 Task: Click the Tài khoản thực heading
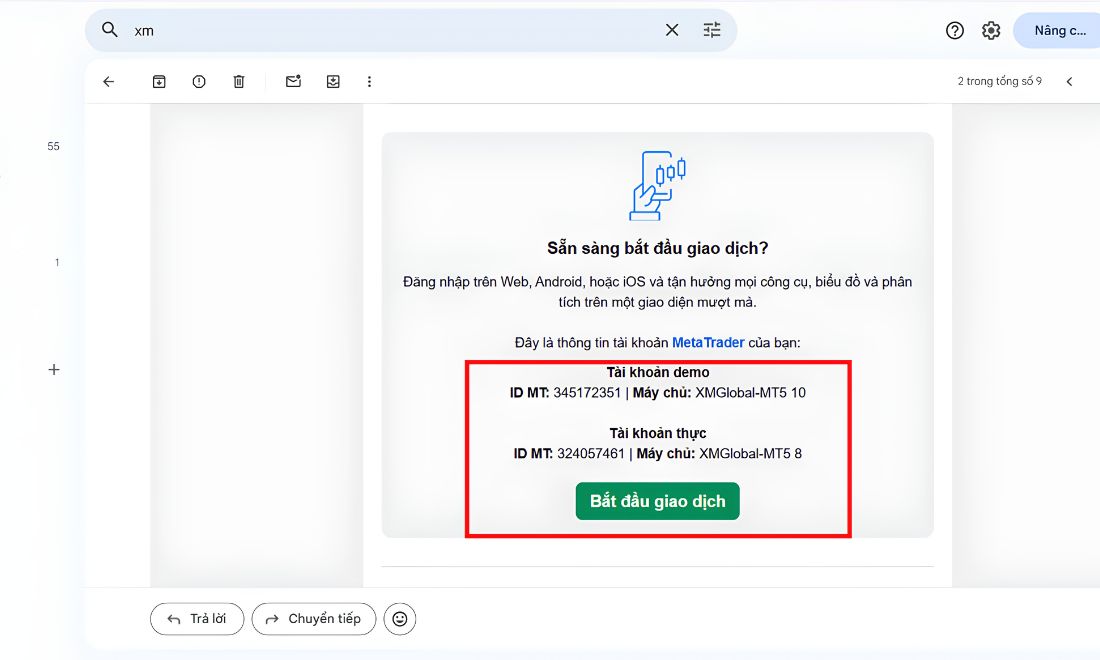coord(658,433)
